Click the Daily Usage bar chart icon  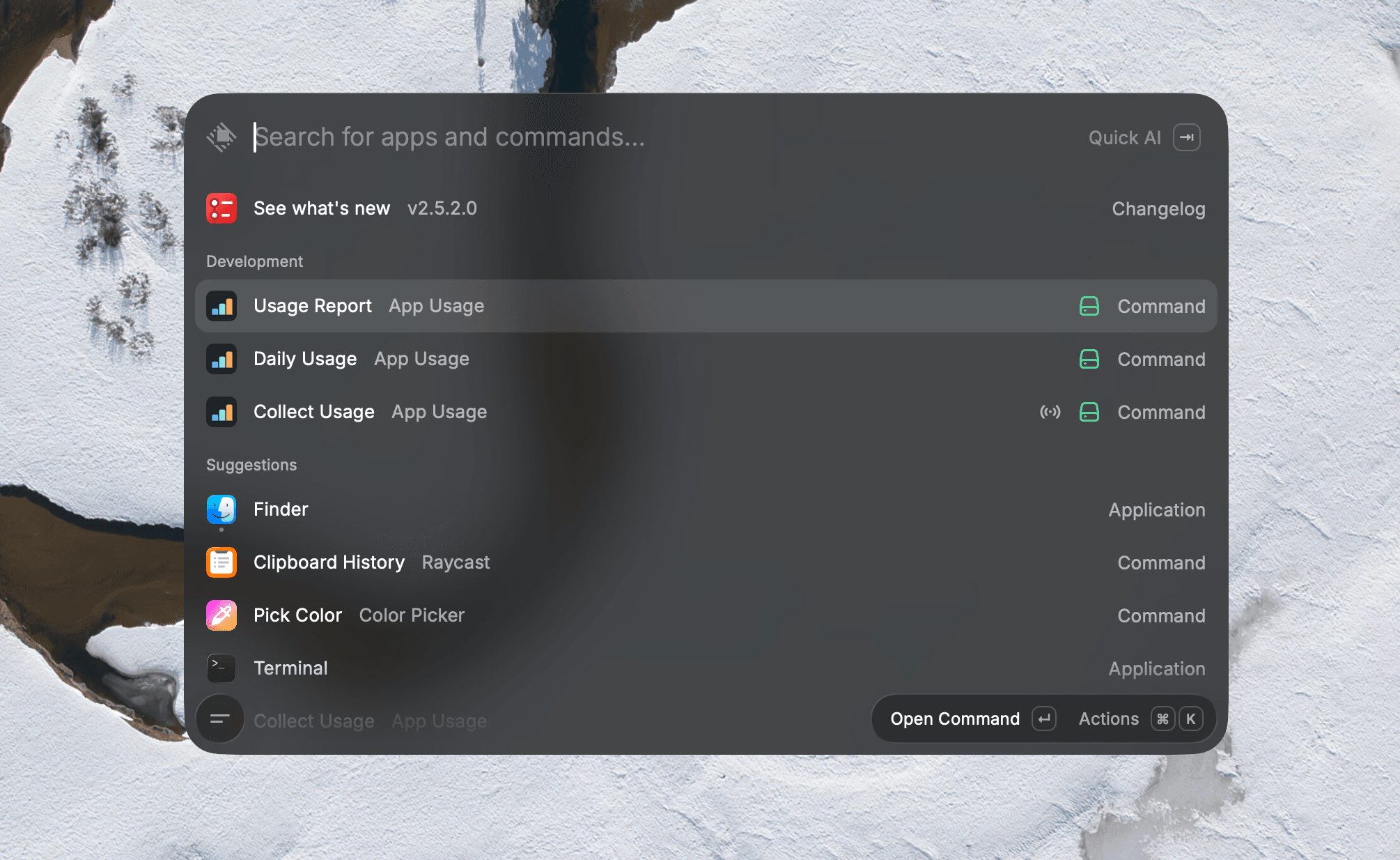click(221, 359)
